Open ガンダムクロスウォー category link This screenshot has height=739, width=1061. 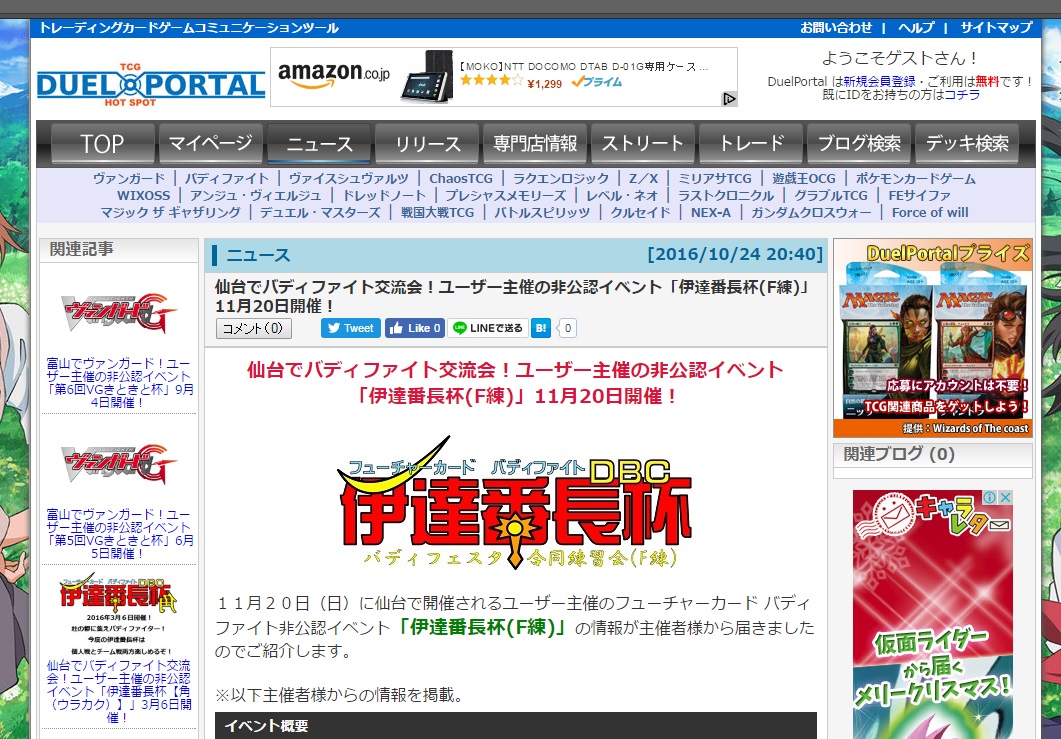(811, 212)
